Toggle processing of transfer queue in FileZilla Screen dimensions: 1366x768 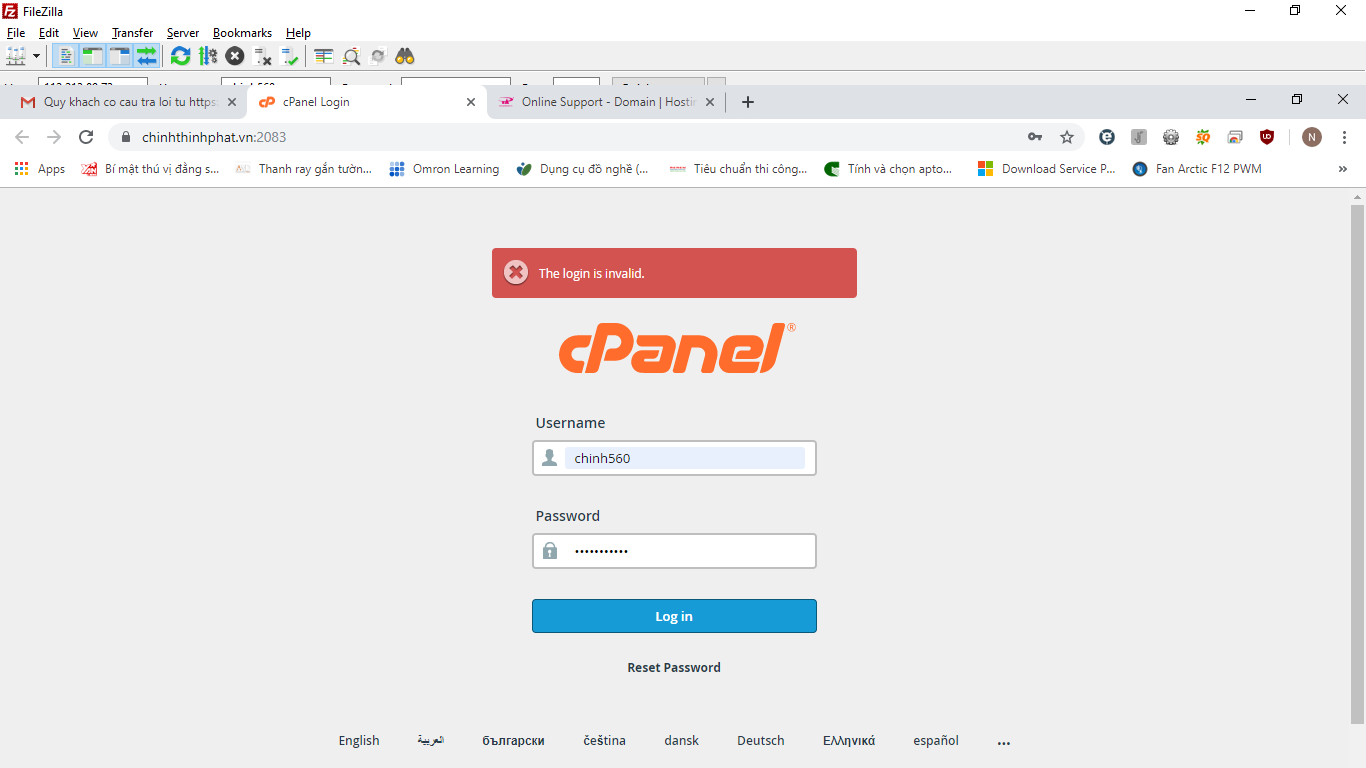point(208,56)
